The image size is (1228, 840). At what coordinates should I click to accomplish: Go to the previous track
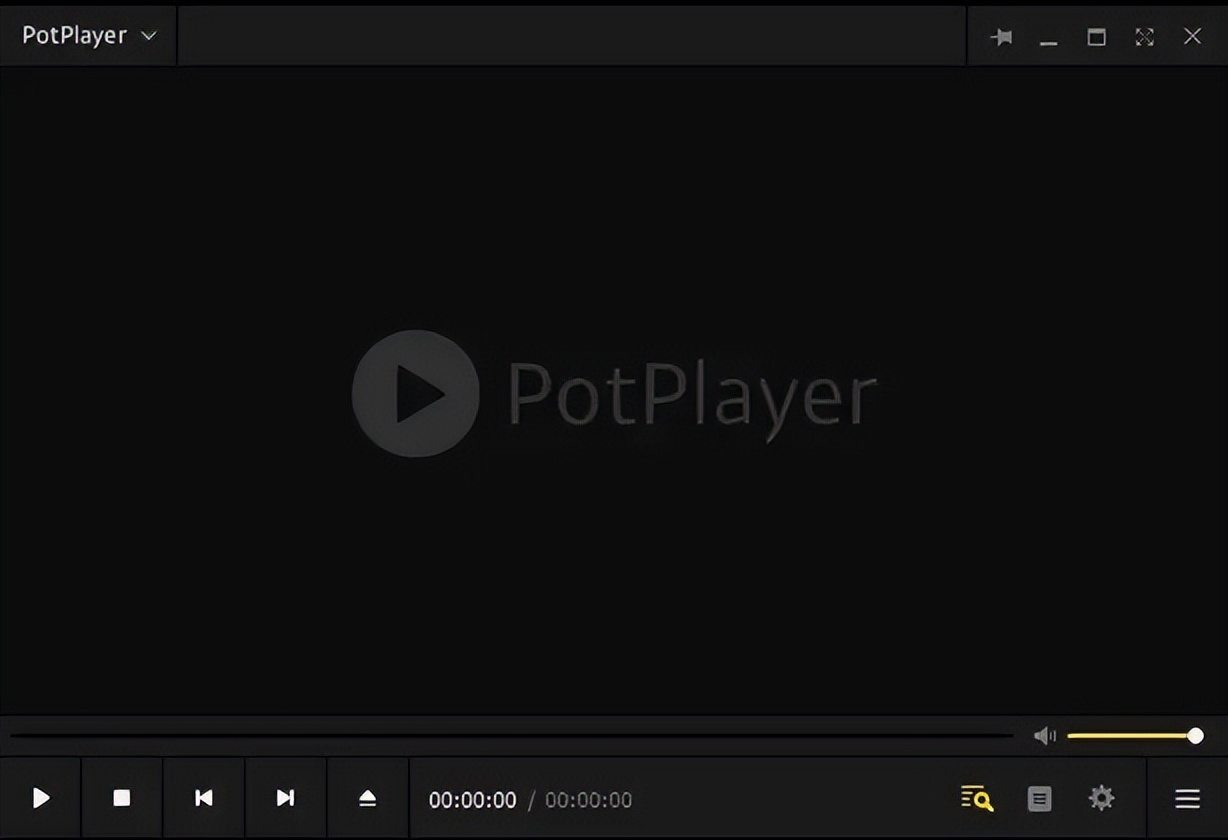pos(204,798)
